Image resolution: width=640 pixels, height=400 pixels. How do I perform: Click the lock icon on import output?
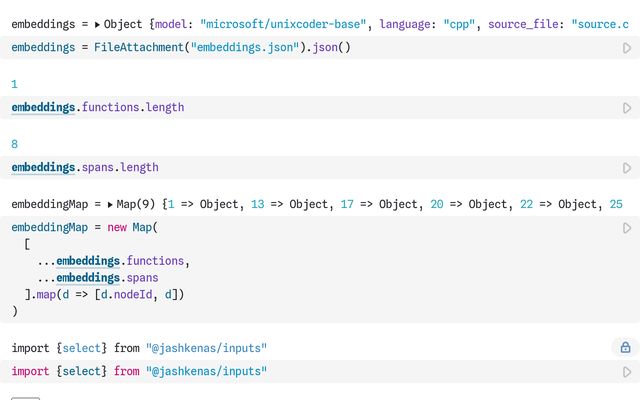click(x=625, y=348)
